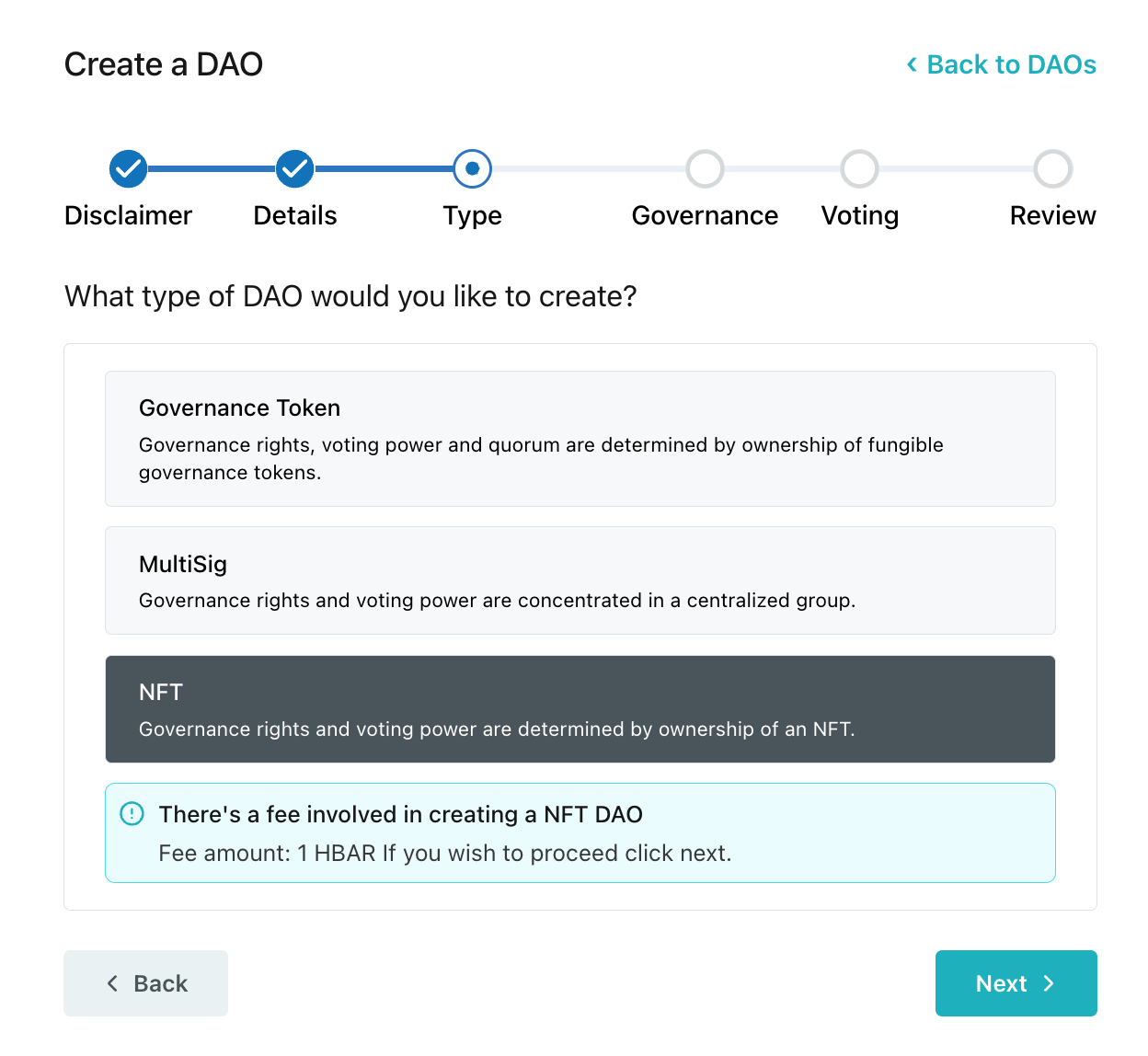Select the NFT DAO type card

(x=580, y=709)
